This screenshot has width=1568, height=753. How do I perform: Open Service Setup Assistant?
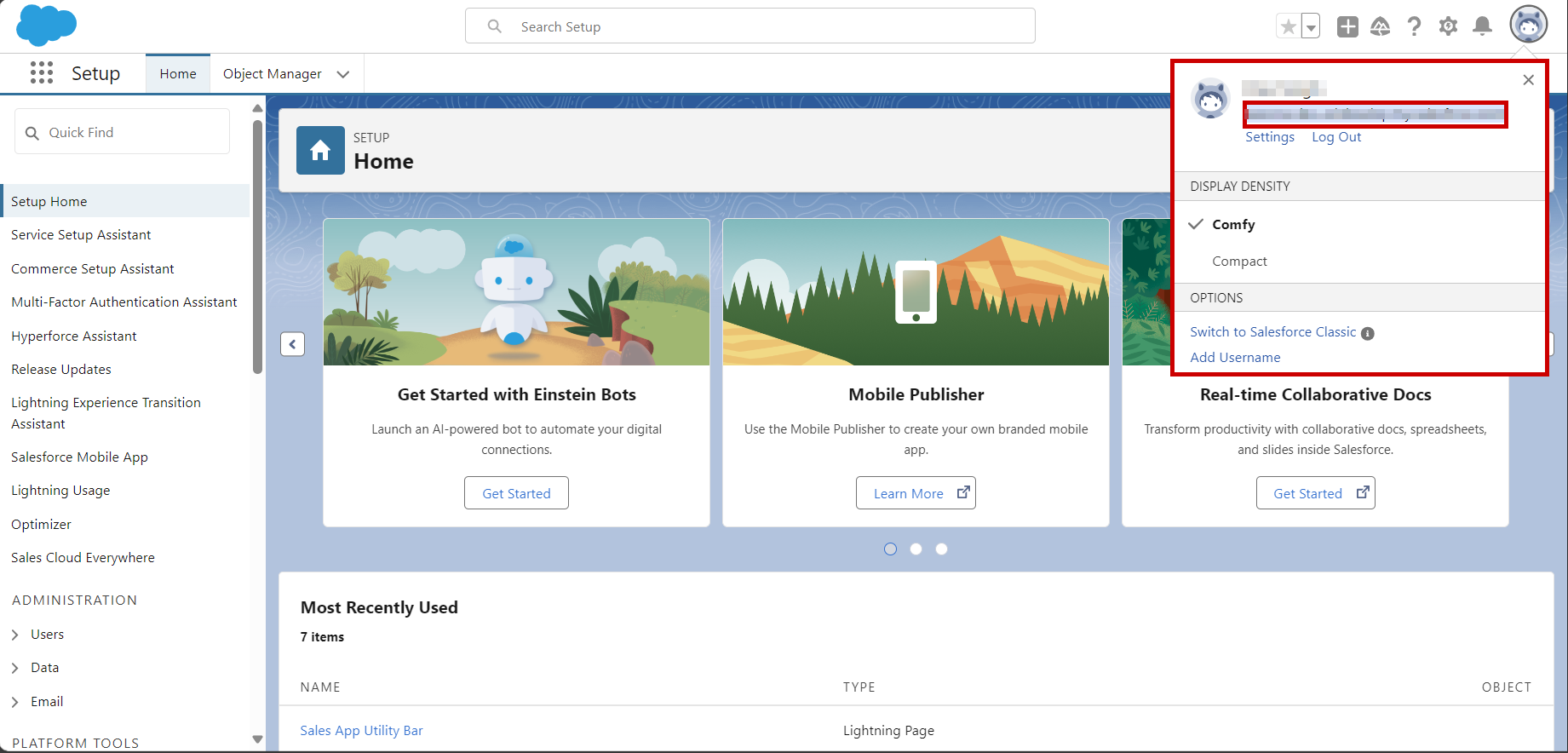[81, 235]
